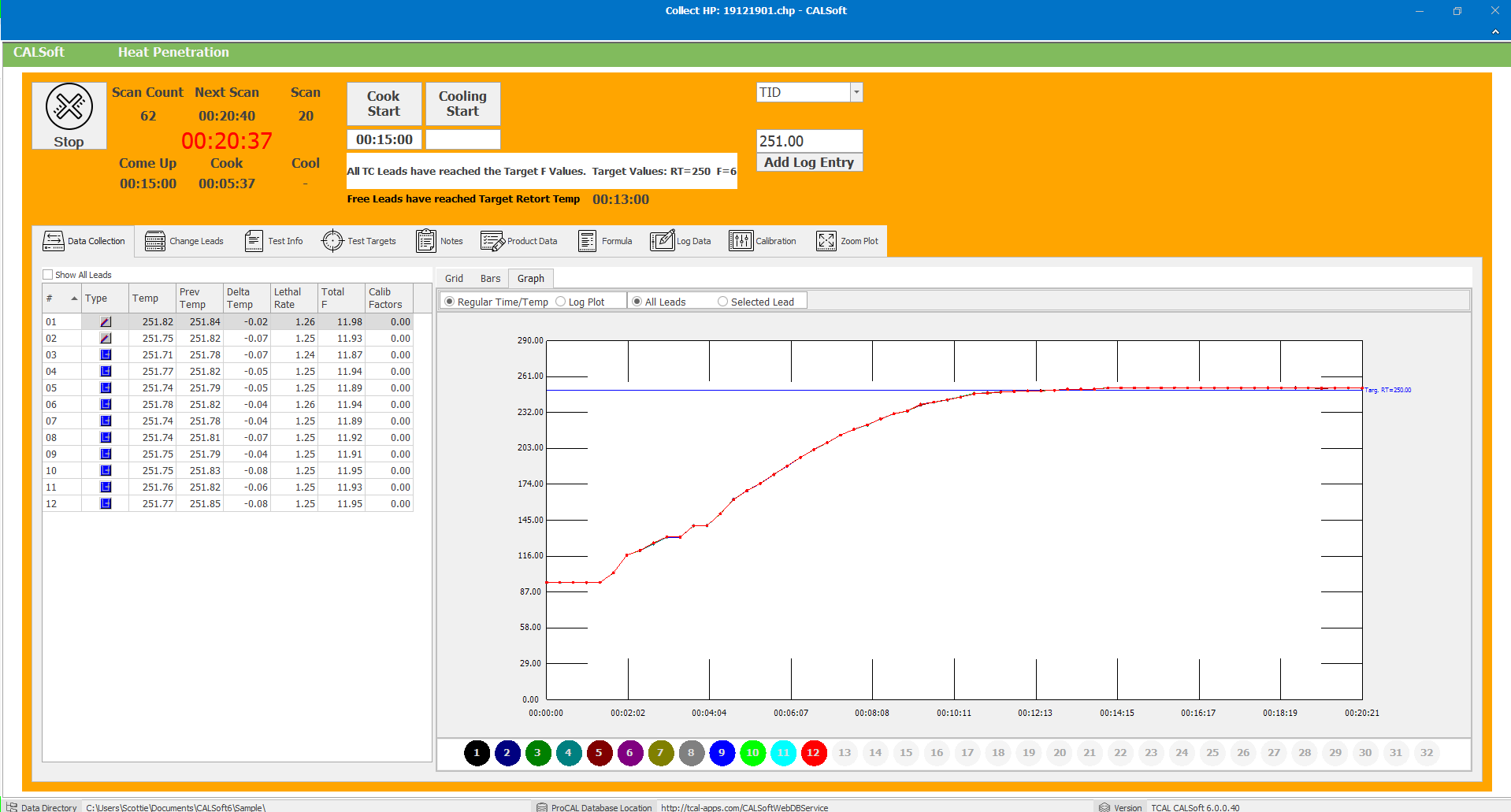1511x812 pixels.
Task: Toggle the Show All Leads checkbox
Action: 48,275
